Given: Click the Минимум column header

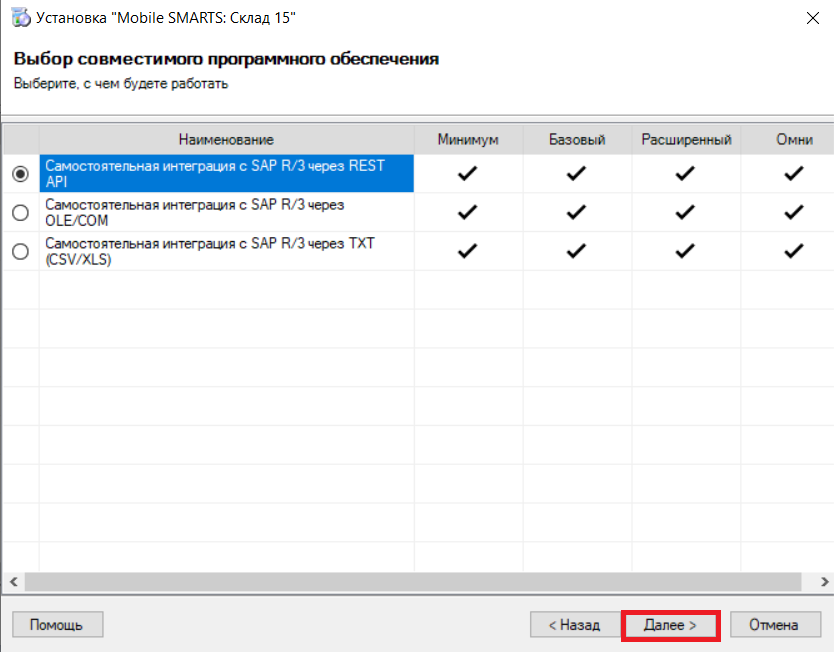Looking at the screenshot, I should (468, 139).
